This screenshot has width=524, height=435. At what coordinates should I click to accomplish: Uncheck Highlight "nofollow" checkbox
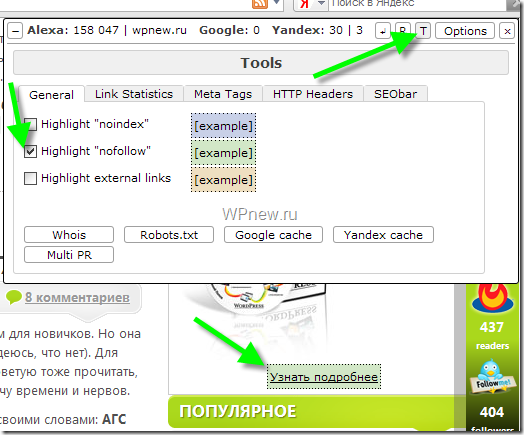point(30,151)
